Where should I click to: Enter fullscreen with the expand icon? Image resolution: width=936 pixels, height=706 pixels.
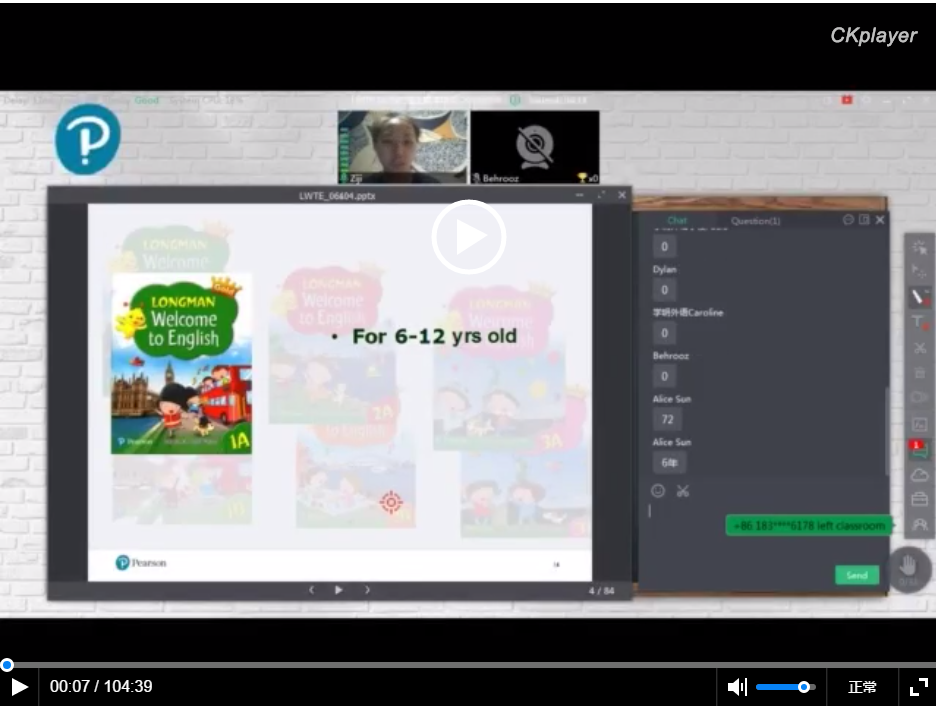tap(919, 687)
